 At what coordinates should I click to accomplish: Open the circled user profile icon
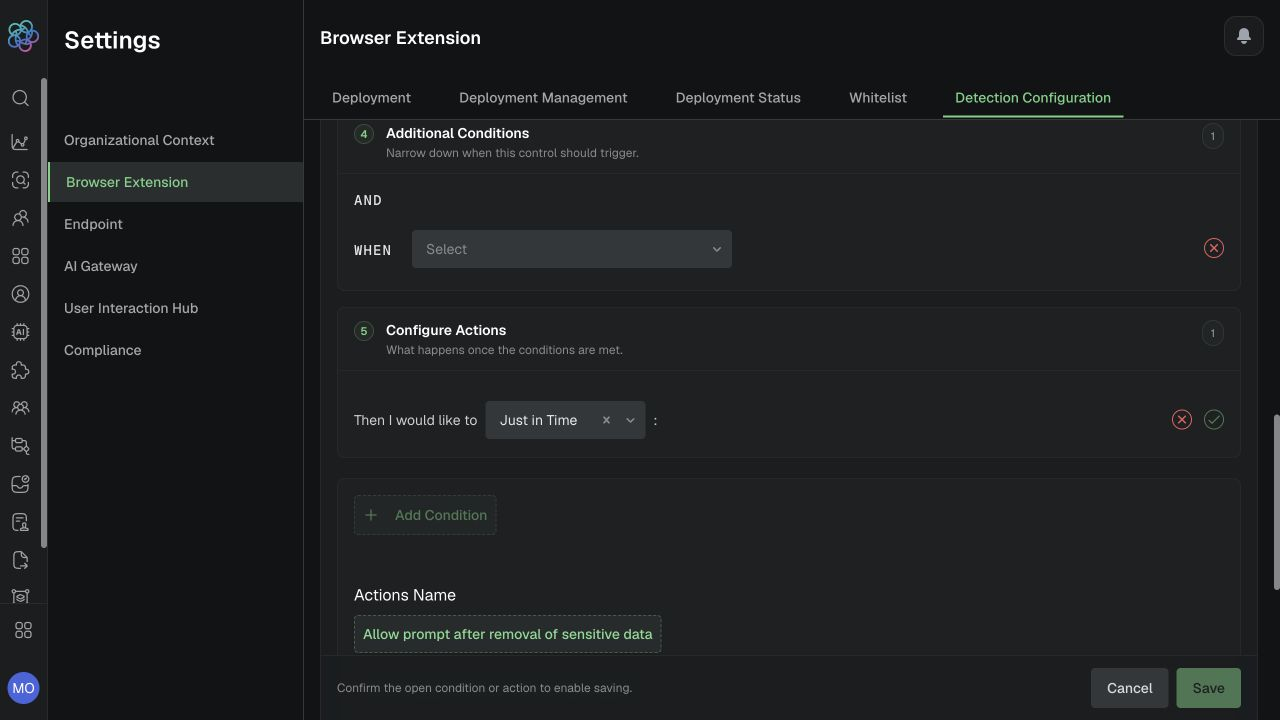click(20, 294)
